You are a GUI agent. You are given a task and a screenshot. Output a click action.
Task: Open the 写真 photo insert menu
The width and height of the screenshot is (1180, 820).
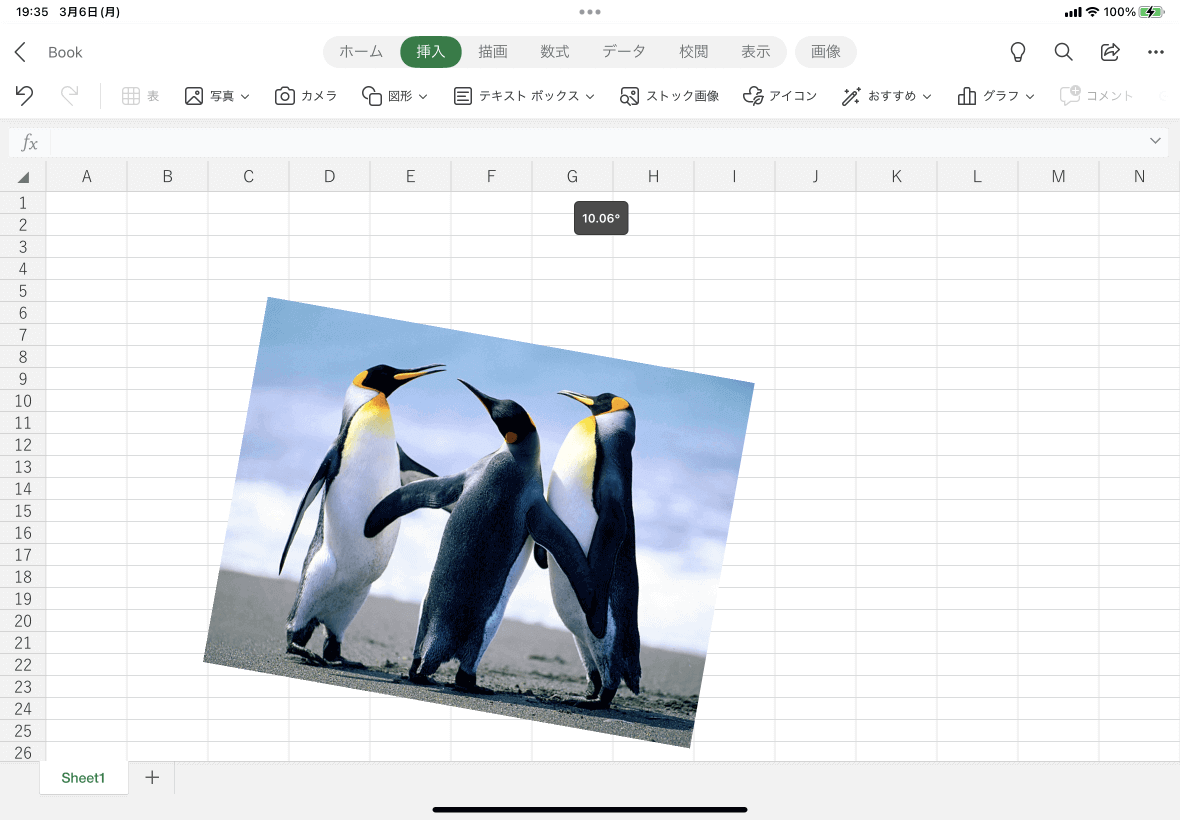pyautogui.click(x=217, y=96)
